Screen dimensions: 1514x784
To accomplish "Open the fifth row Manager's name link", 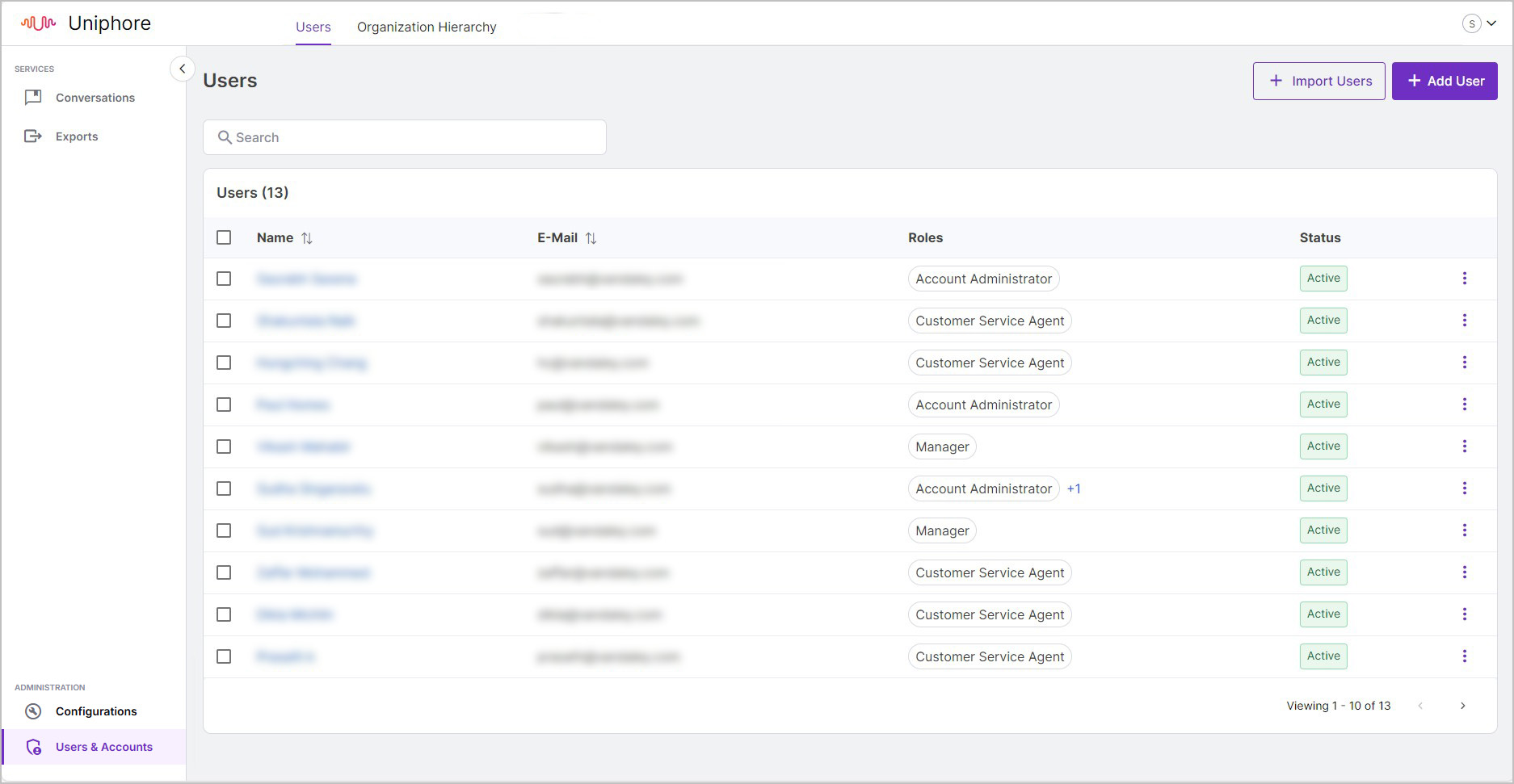I will click(303, 447).
